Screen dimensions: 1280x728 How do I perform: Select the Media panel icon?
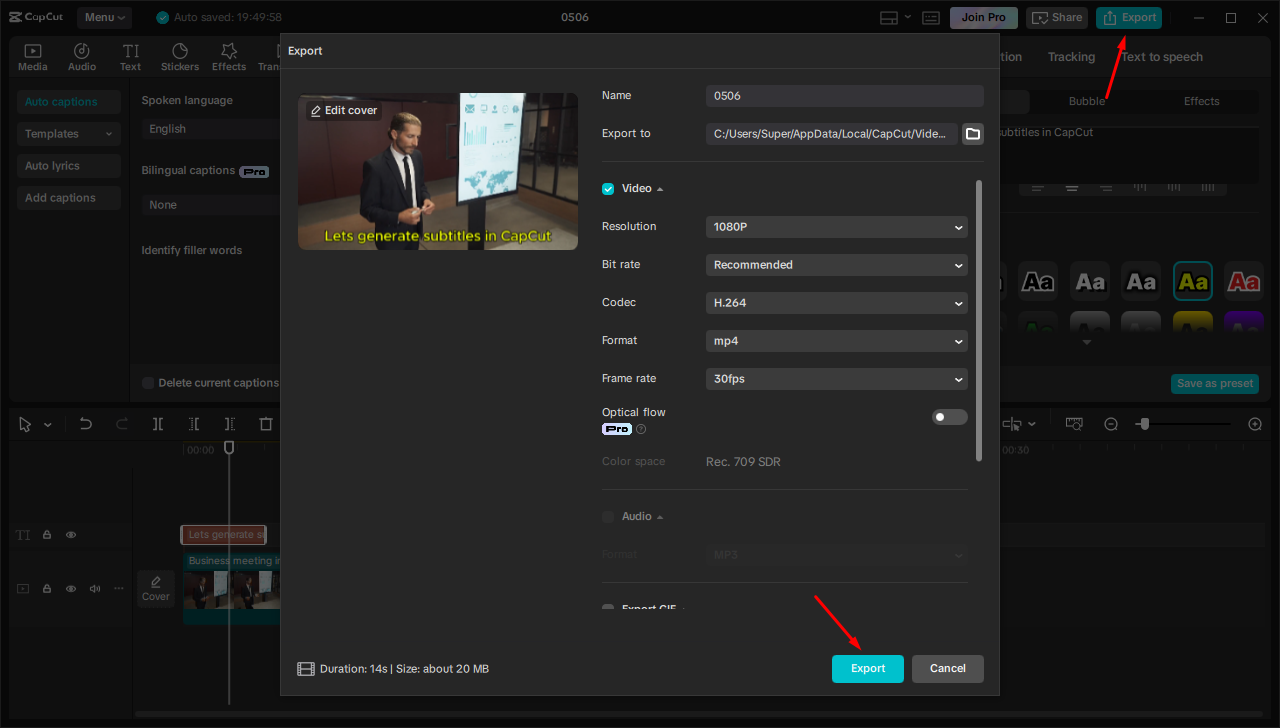32,55
